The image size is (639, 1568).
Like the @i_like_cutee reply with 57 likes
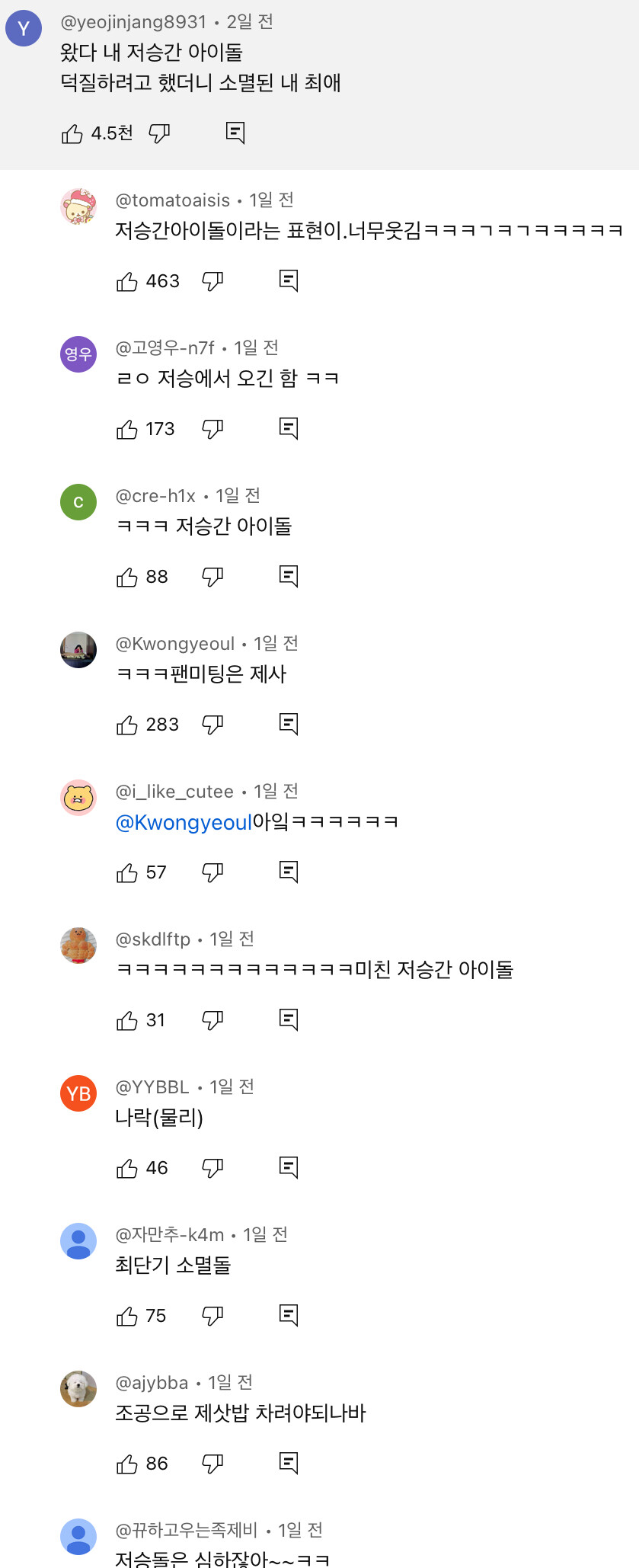(x=127, y=873)
